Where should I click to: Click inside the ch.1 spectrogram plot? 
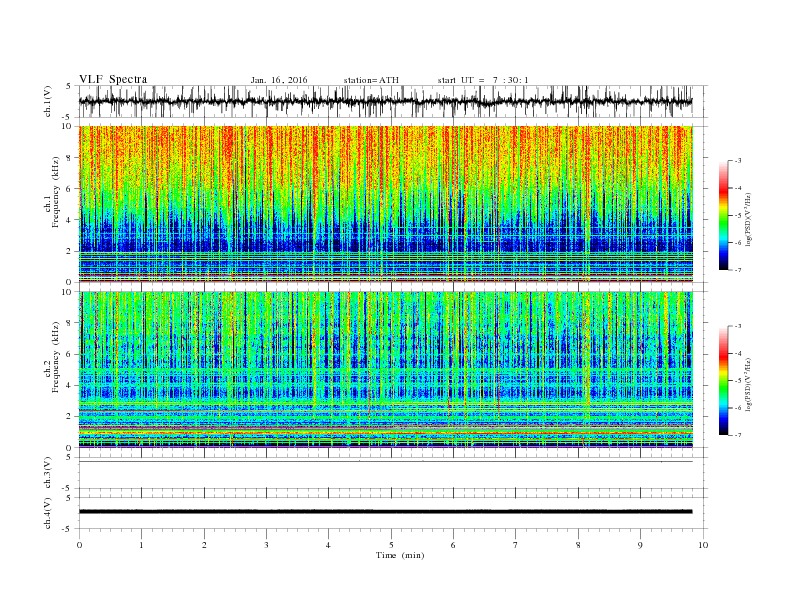[385, 204]
